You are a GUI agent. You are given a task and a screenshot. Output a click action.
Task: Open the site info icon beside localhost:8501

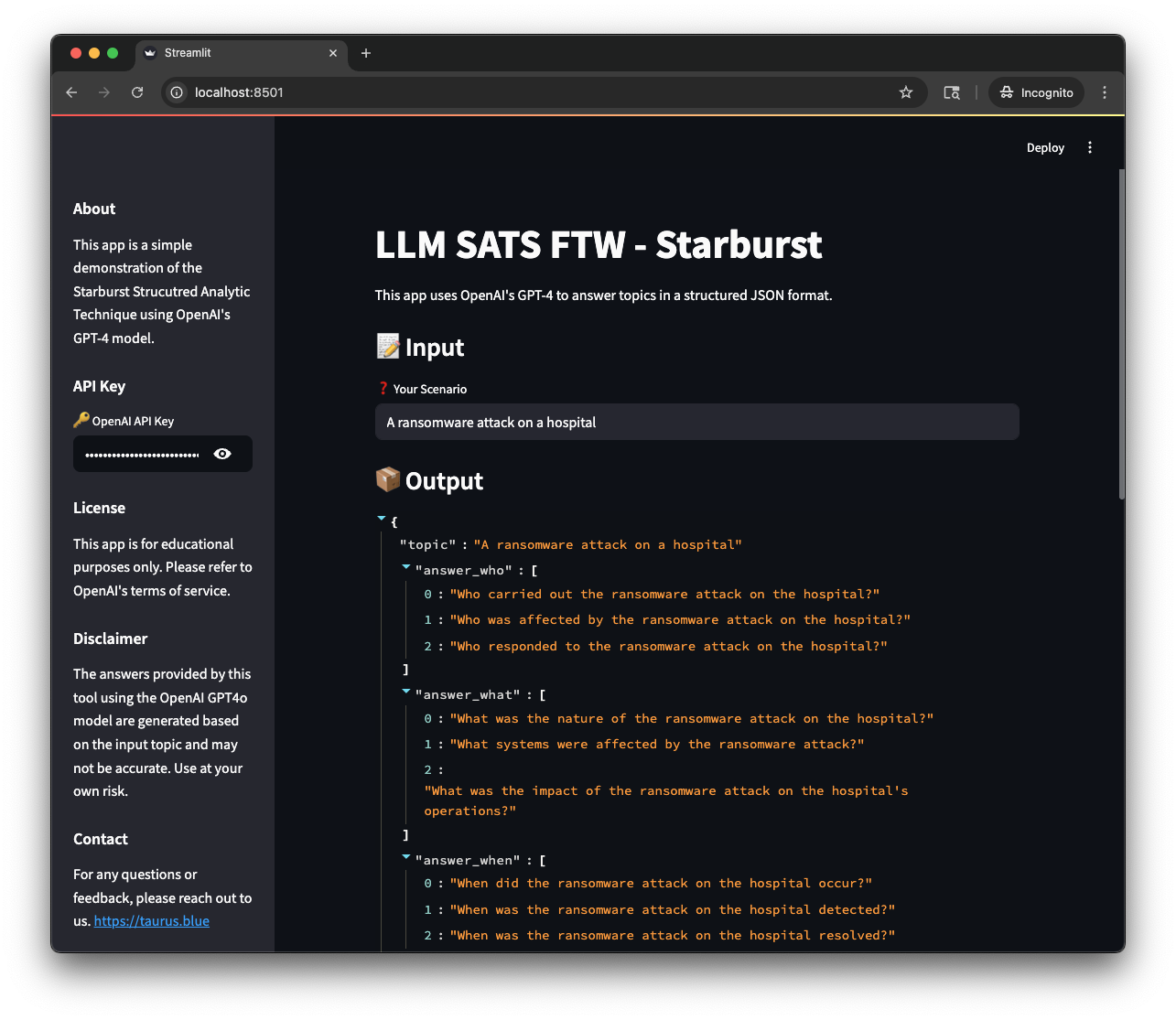tap(178, 92)
